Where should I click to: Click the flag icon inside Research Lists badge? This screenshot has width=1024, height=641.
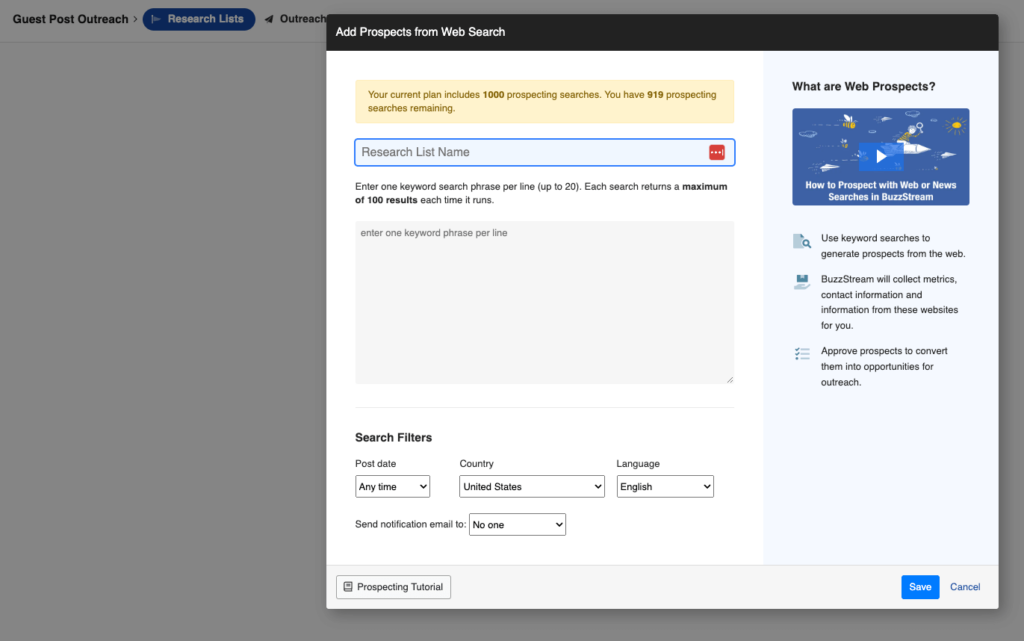pos(155,19)
